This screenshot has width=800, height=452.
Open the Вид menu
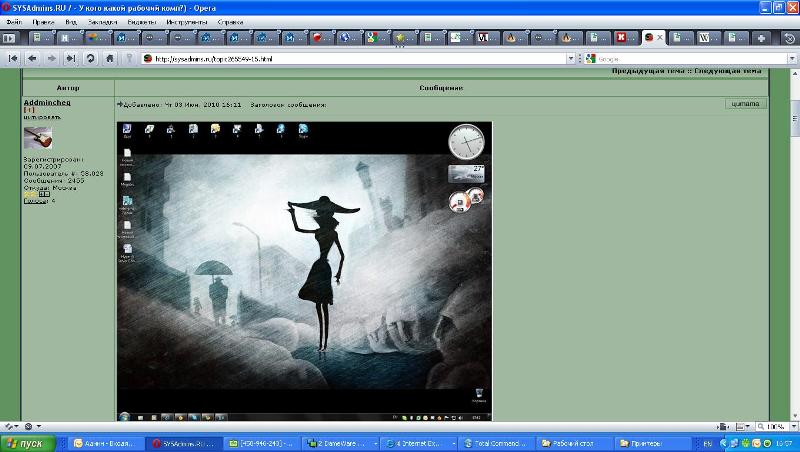[x=71, y=22]
